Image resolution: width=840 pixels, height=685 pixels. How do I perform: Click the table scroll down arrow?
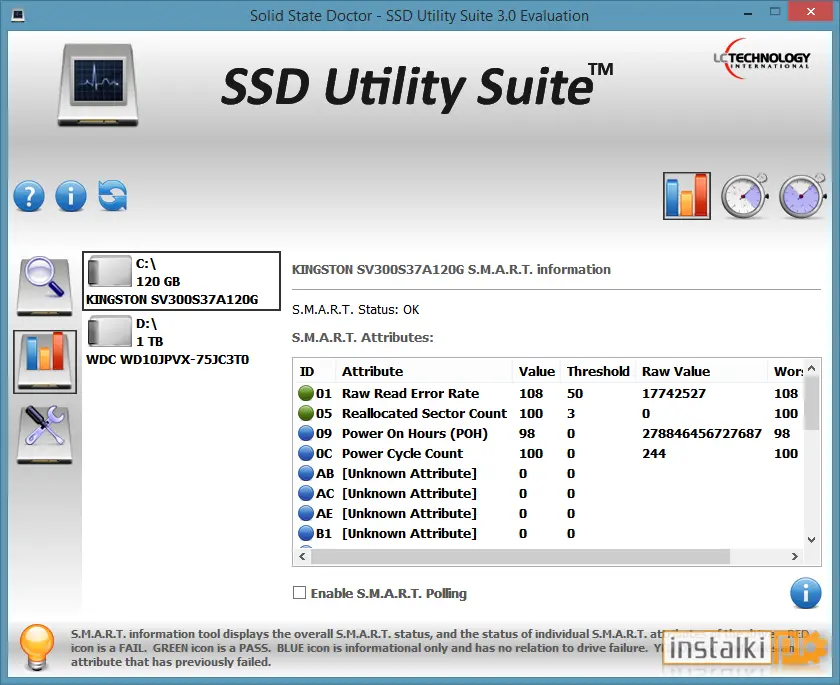812,540
